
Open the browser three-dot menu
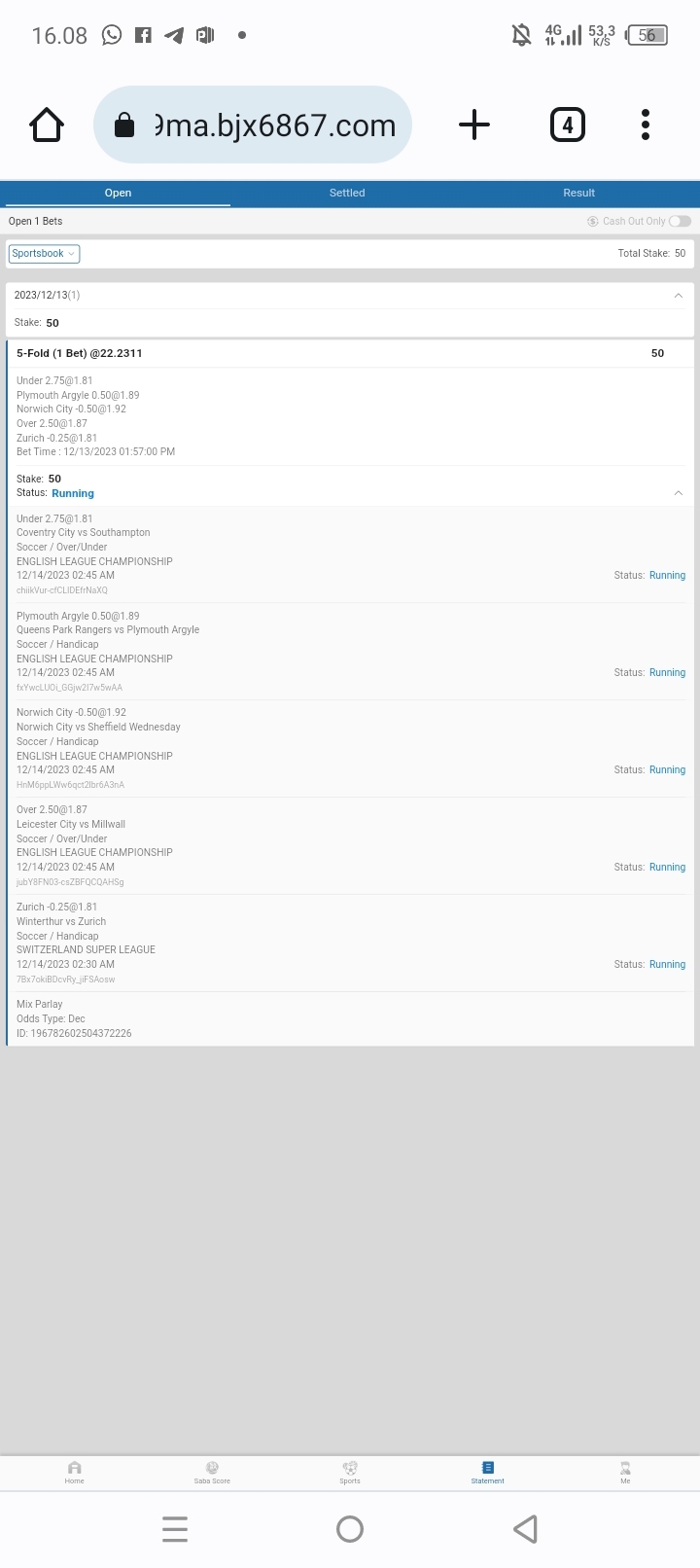coord(646,125)
